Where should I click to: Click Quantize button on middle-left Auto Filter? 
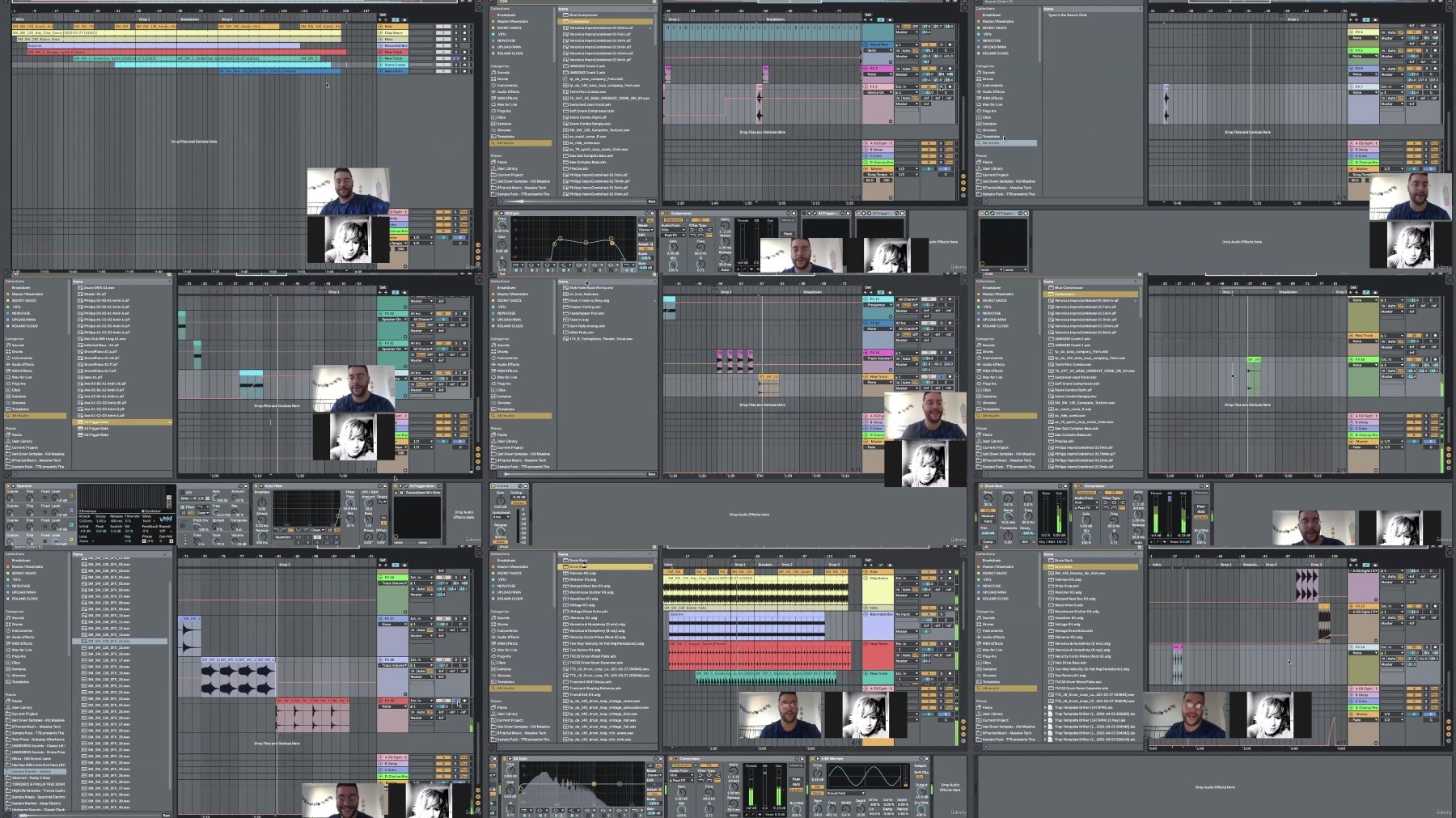click(x=283, y=536)
